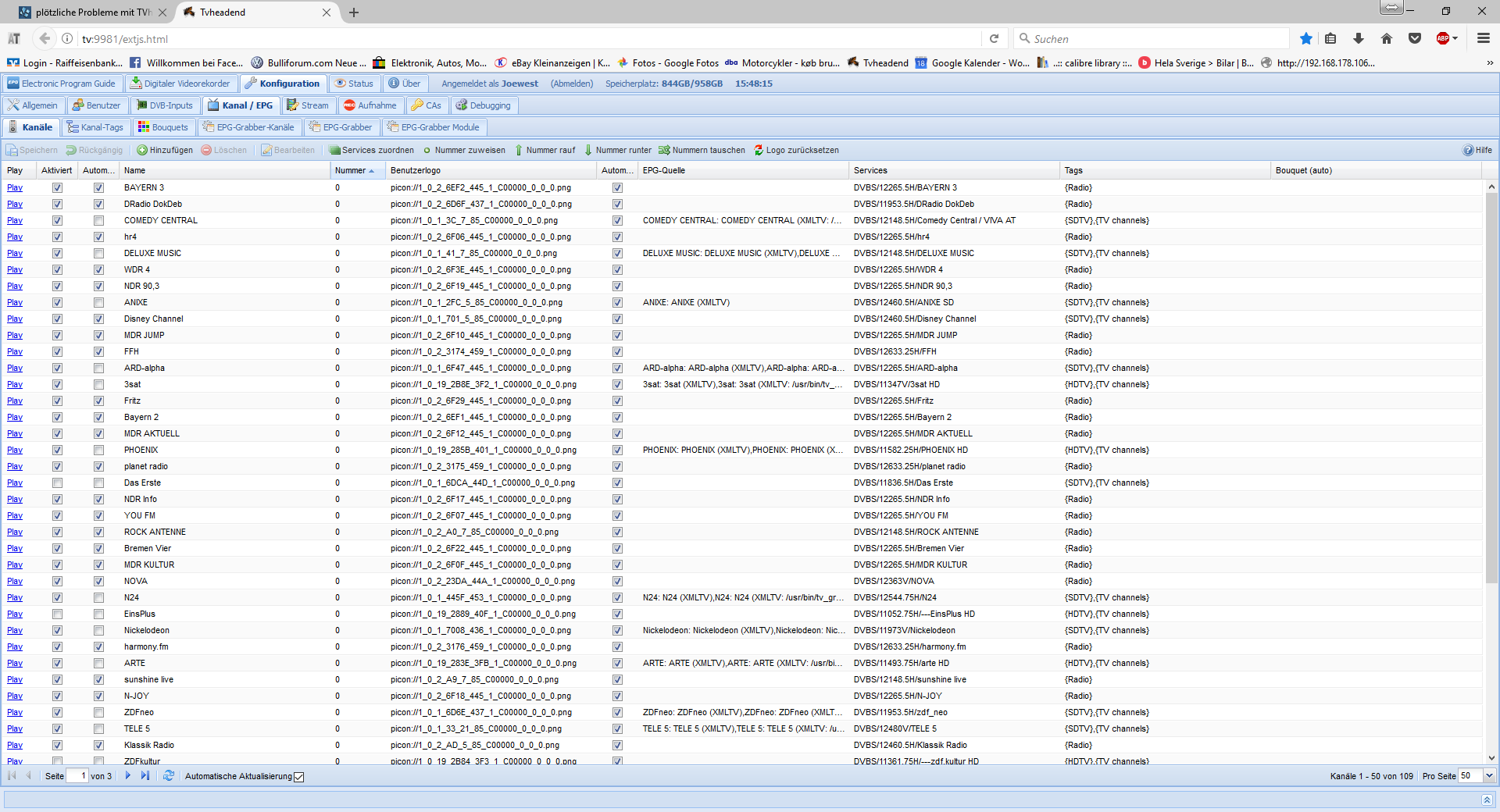Click the page number input field
Screen dimensions: 1500x812
tap(77, 775)
